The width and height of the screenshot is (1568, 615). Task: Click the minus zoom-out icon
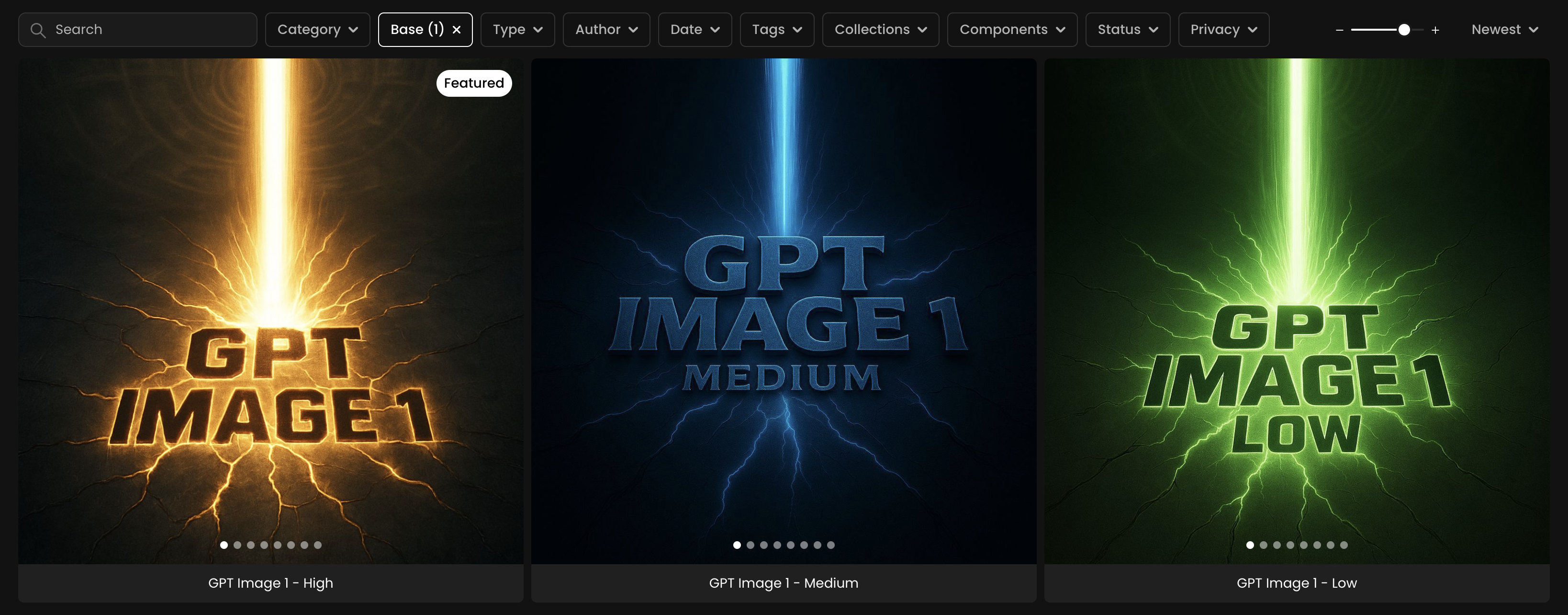tap(1339, 30)
